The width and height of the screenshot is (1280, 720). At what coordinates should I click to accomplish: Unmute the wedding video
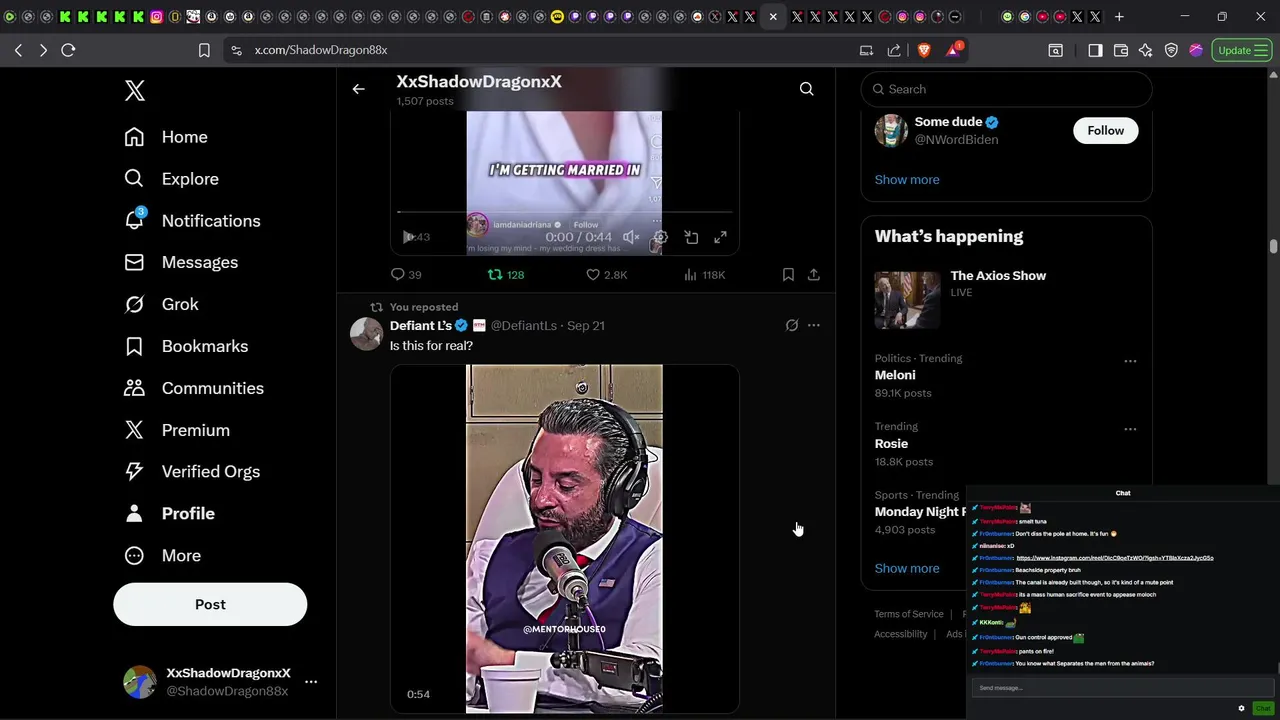(631, 237)
